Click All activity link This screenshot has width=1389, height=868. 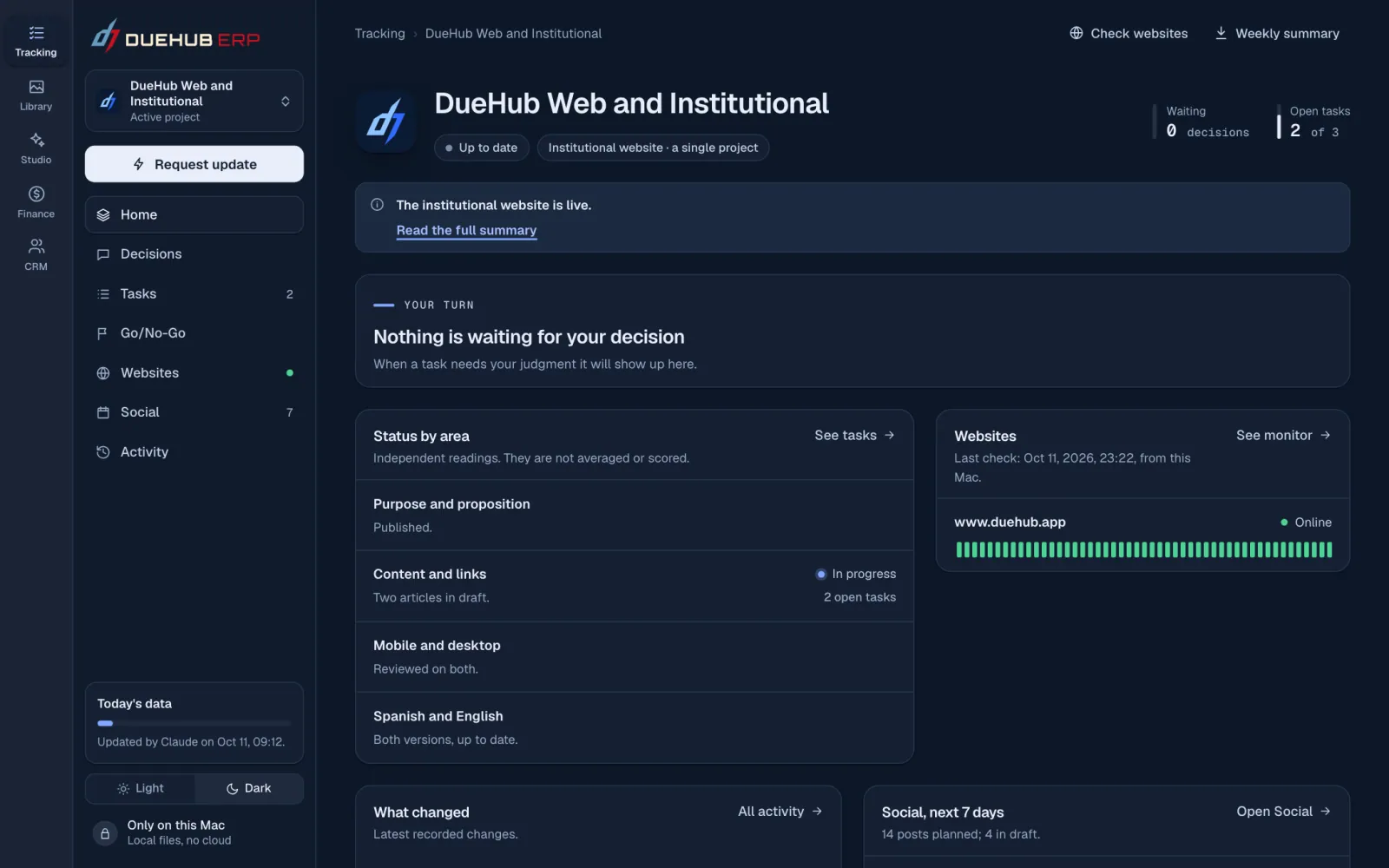click(x=780, y=811)
